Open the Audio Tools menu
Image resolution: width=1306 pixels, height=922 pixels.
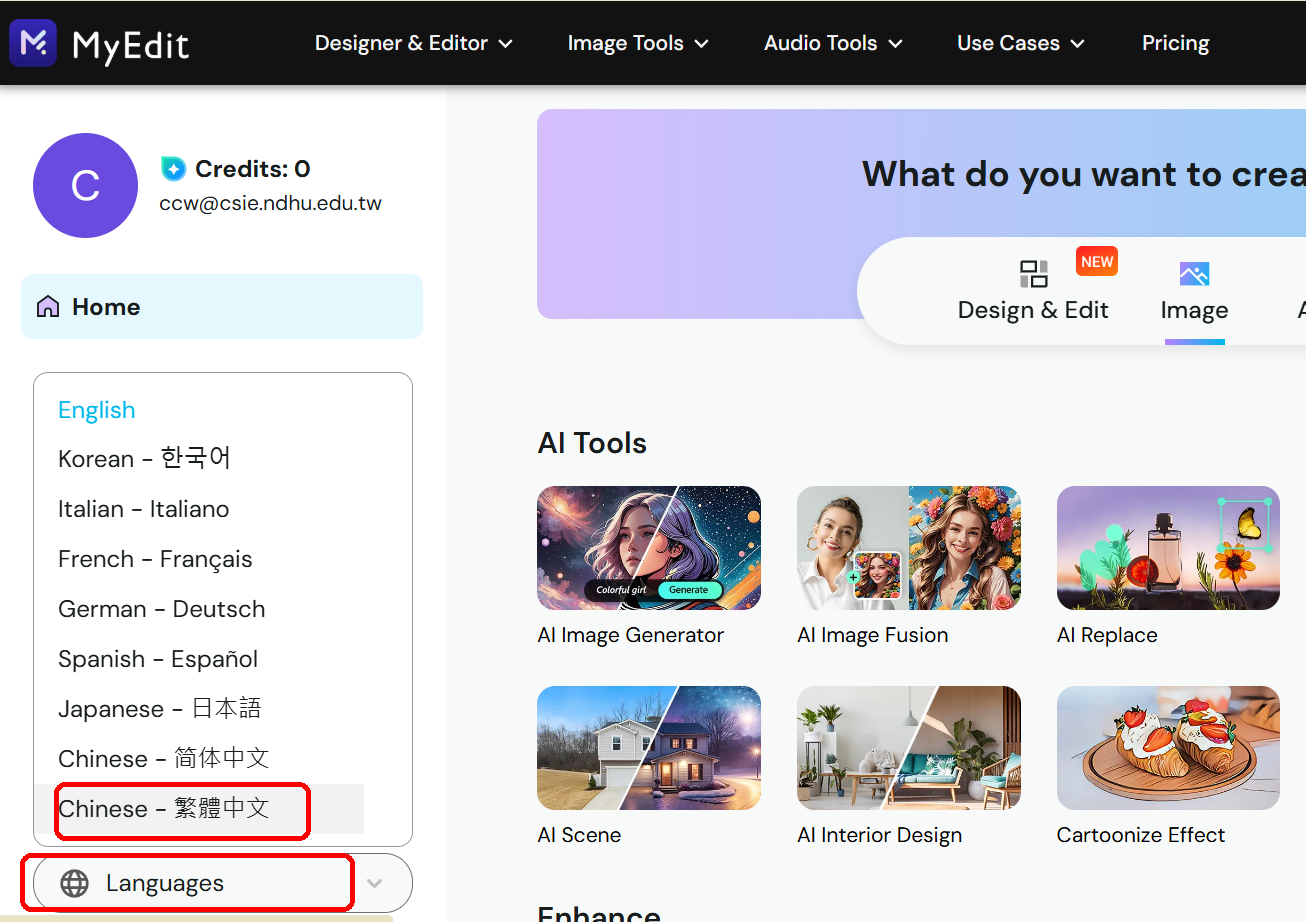coord(833,43)
